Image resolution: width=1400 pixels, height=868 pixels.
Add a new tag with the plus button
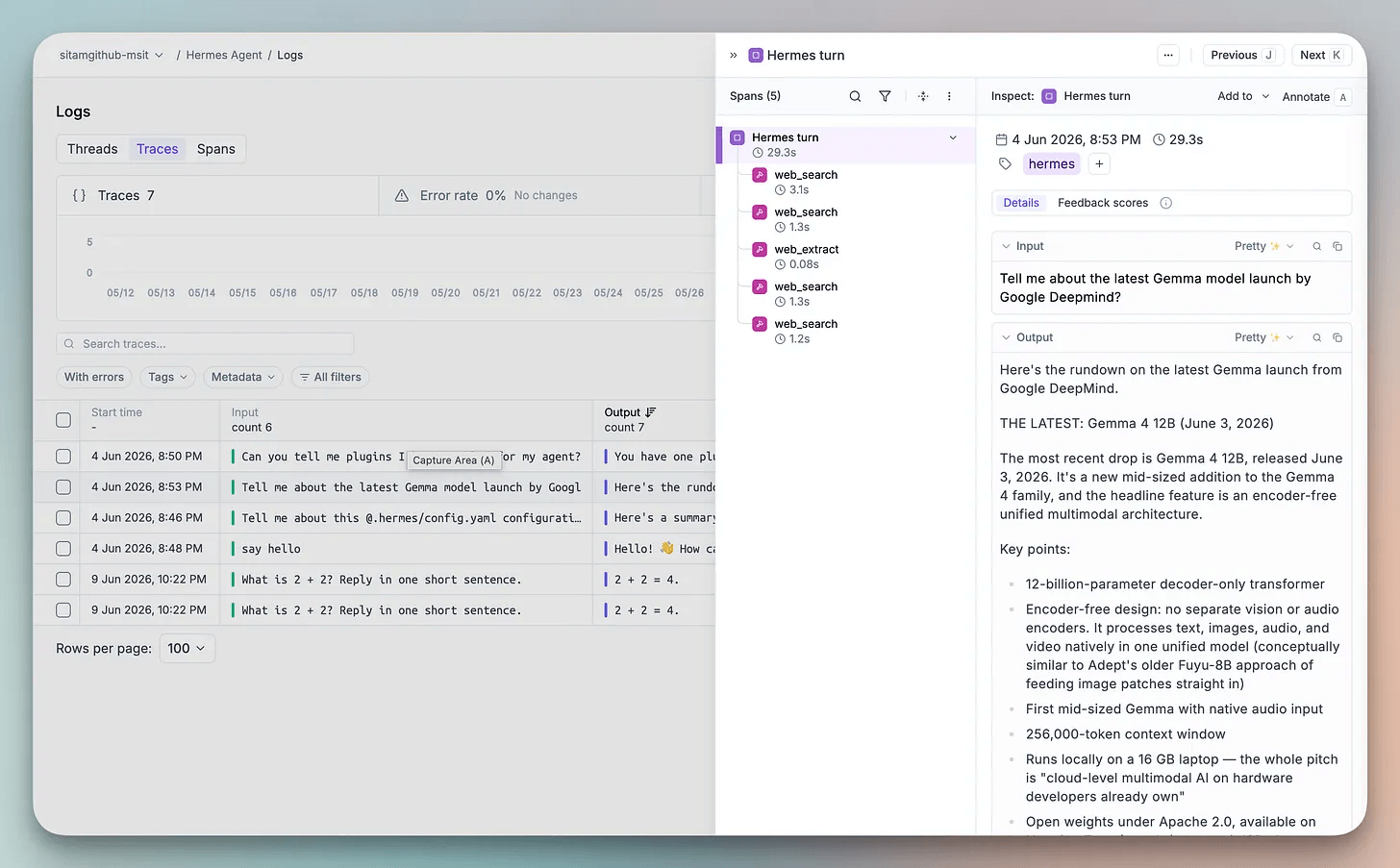[1099, 164]
